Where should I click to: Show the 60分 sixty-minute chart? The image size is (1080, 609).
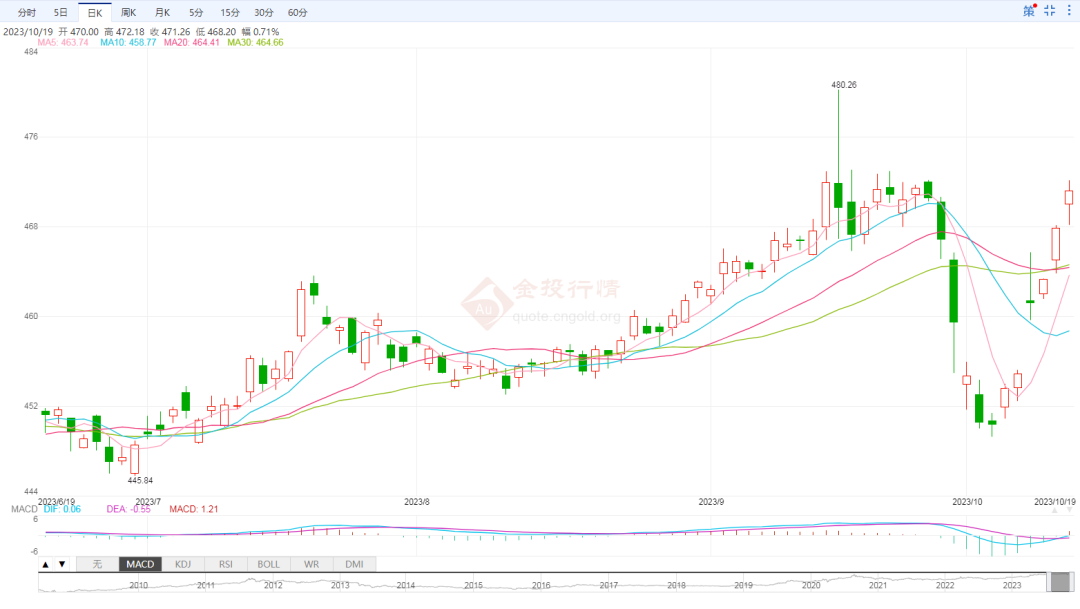click(x=298, y=12)
